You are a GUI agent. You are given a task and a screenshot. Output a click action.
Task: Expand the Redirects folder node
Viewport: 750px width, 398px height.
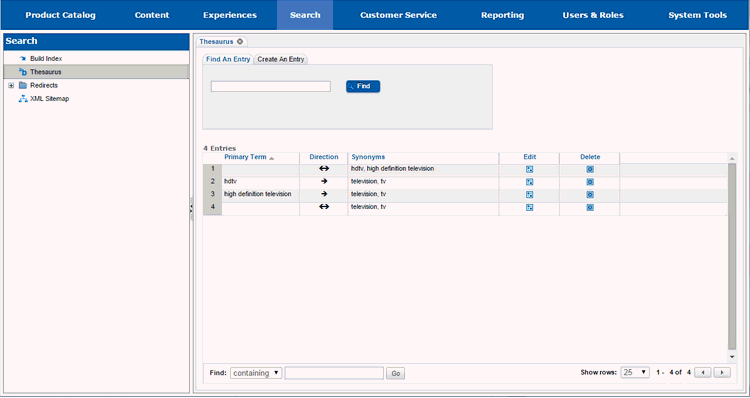pyautogui.click(x=11, y=86)
